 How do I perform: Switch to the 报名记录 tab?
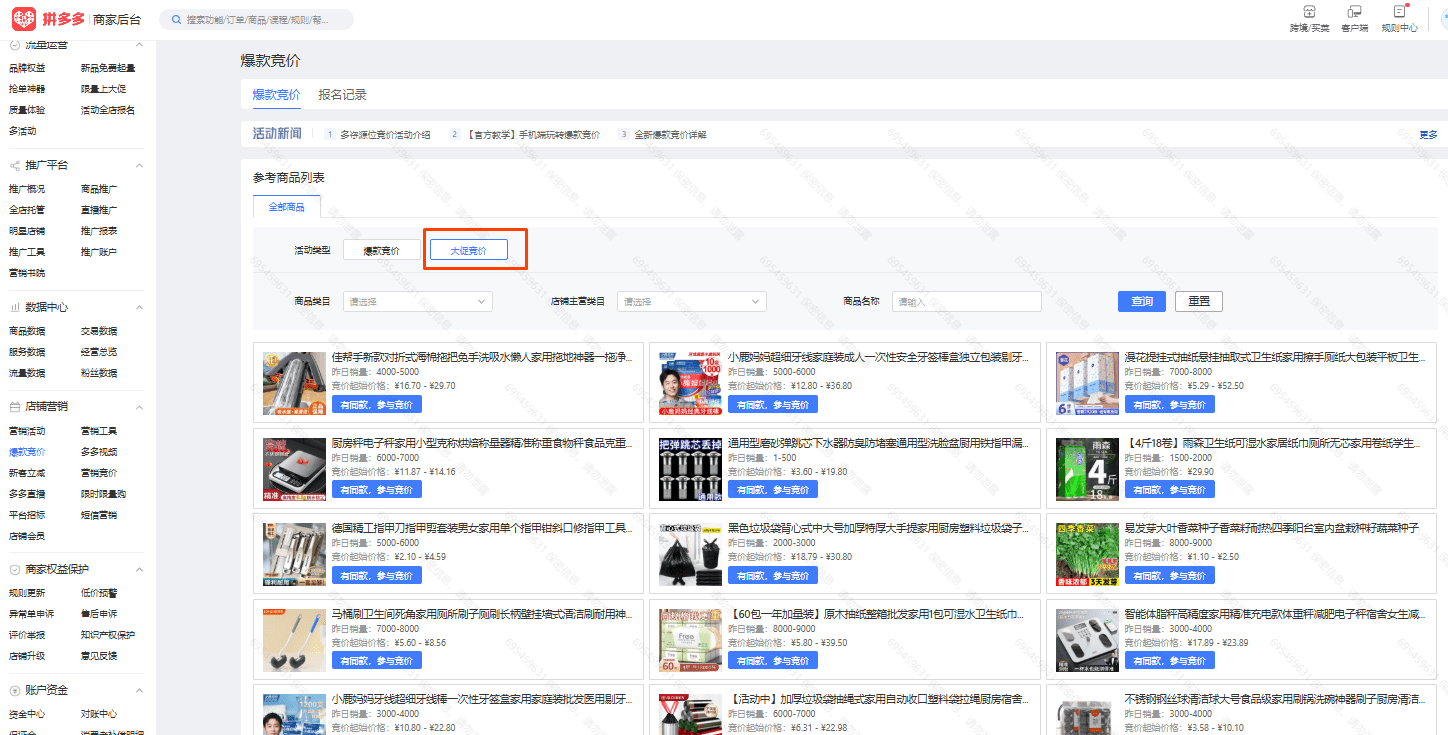click(x=342, y=95)
